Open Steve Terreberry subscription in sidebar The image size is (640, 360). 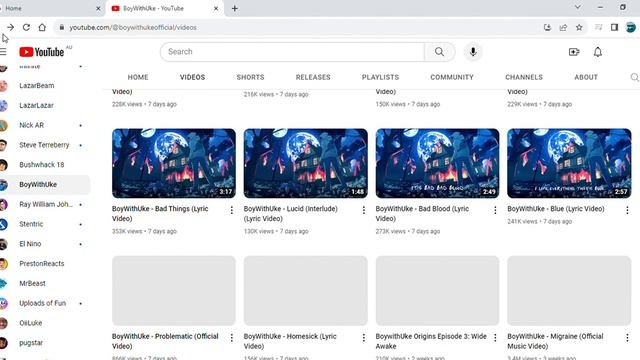[x=45, y=145]
